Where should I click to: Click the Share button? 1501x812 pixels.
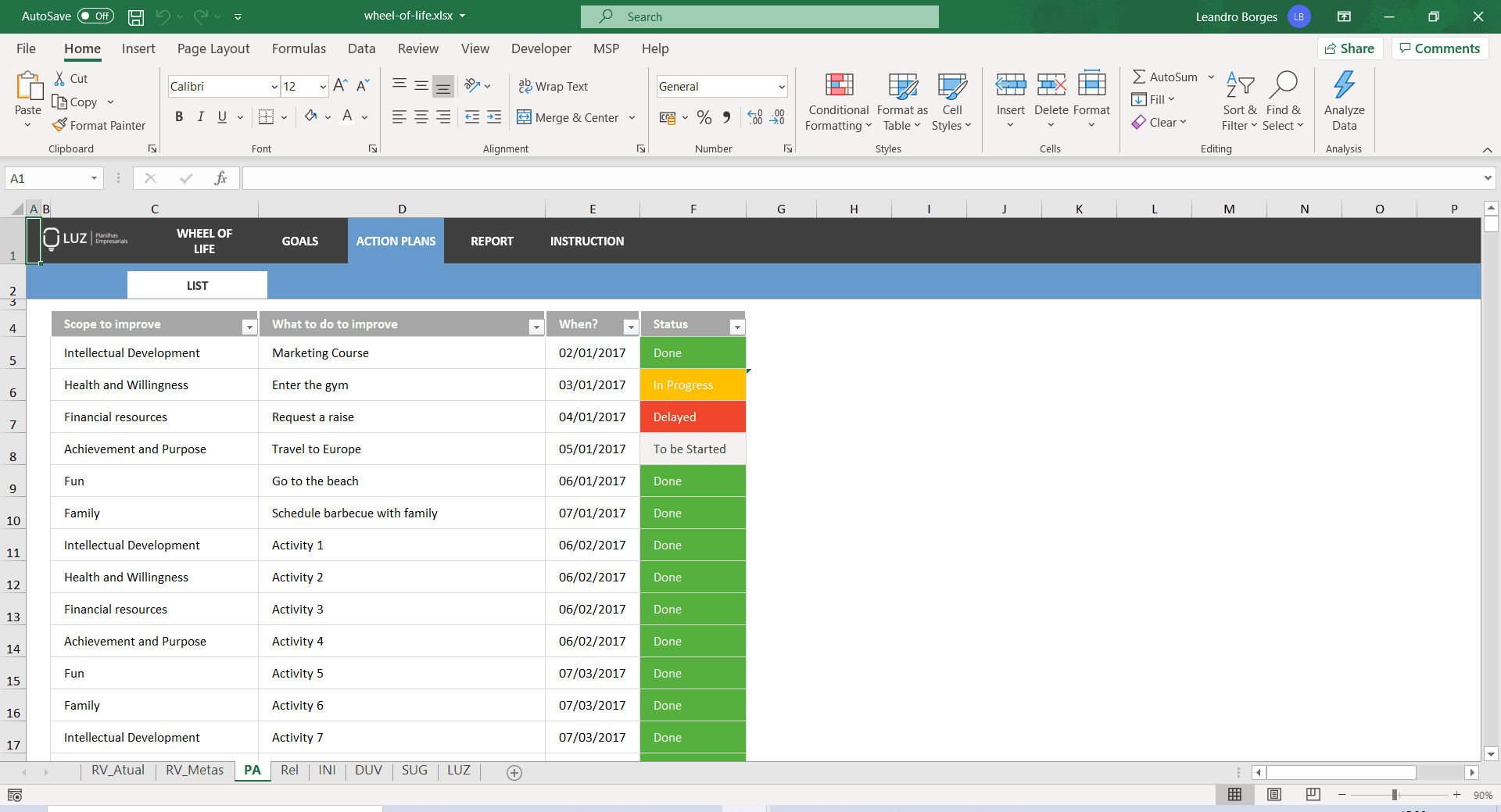click(x=1351, y=48)
